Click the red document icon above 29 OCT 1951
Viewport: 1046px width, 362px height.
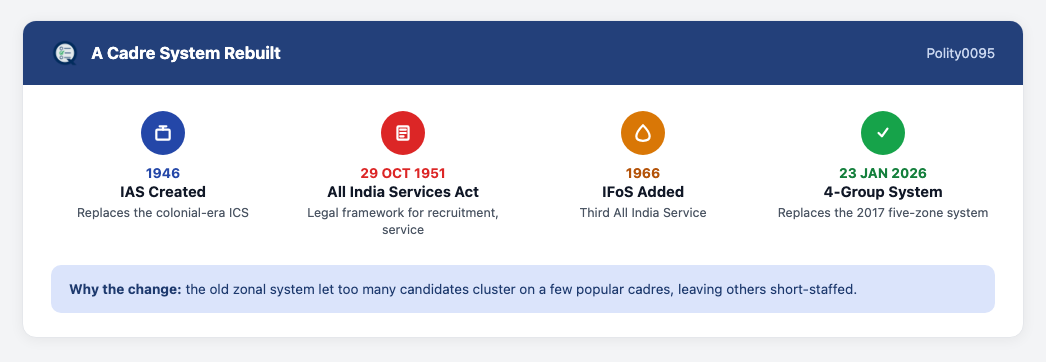pos(403,133)
